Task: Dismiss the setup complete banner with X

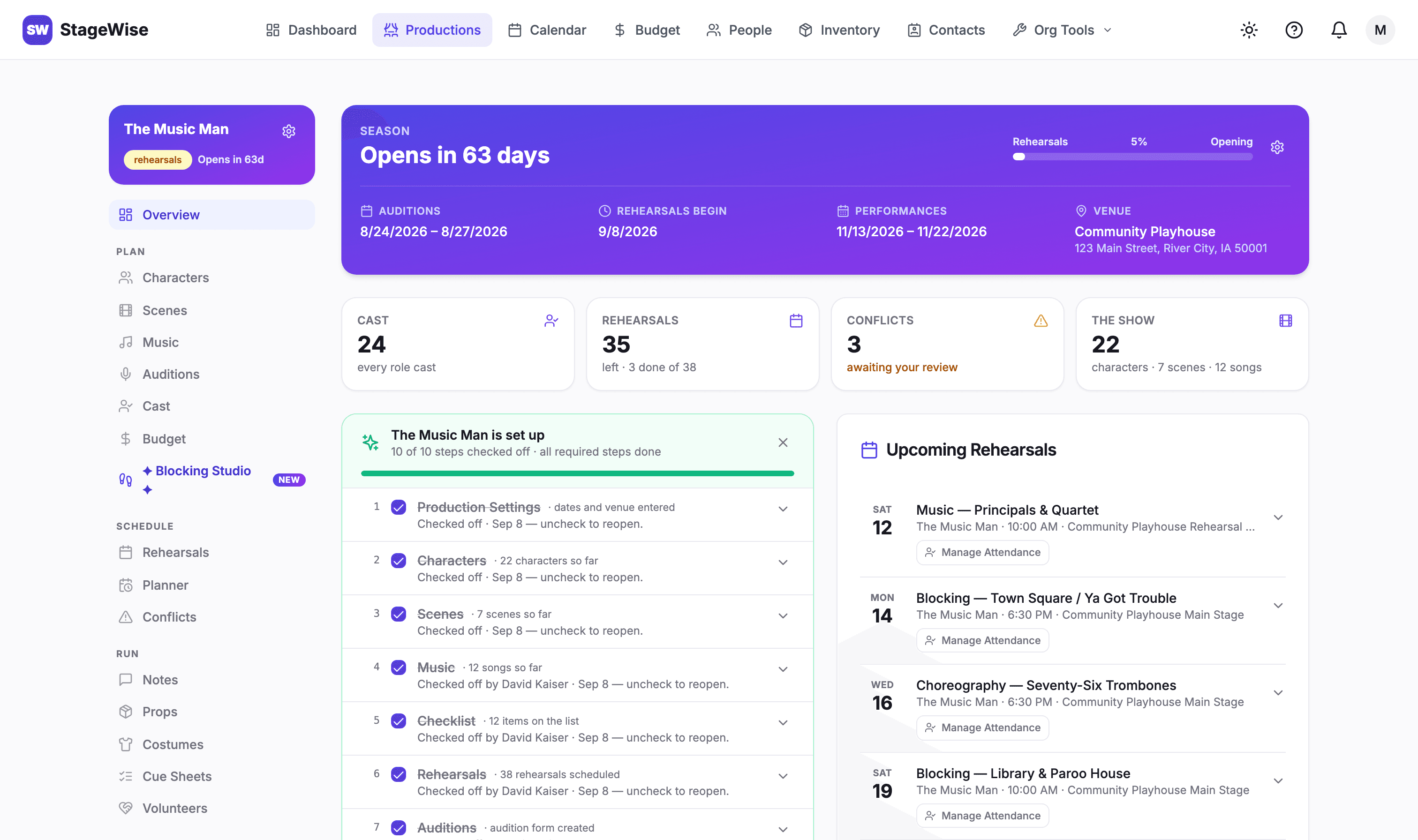Action: click(x=783, y=442)
